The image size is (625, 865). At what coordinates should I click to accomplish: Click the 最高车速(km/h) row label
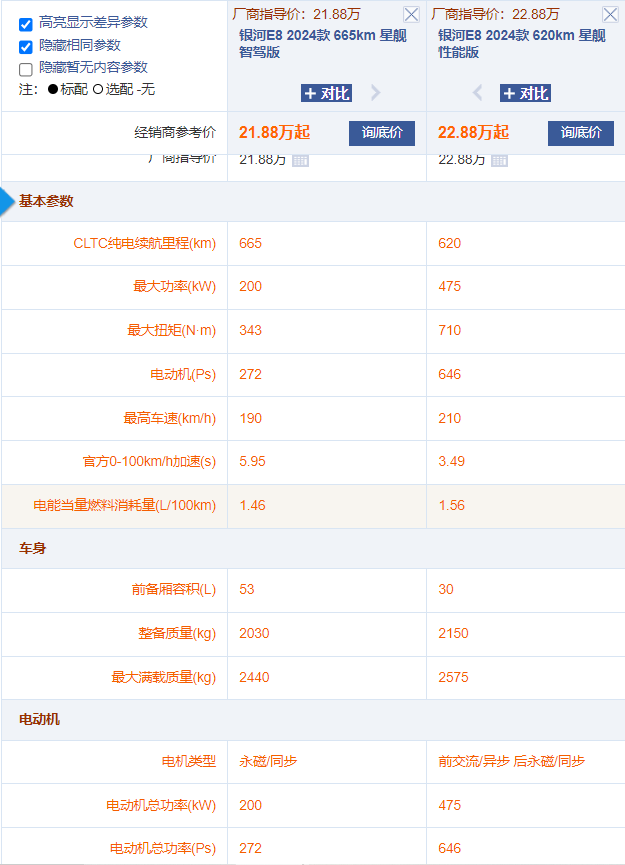pyautogui.click(x=170, y=418)
